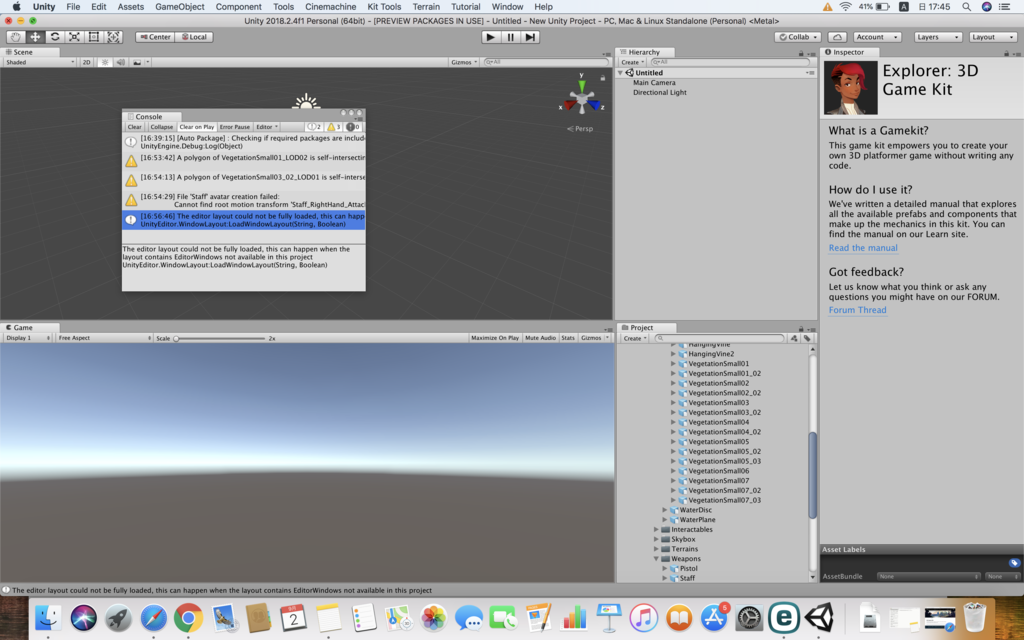Toggle Mute Audio in Game view

tap(540, 338)
